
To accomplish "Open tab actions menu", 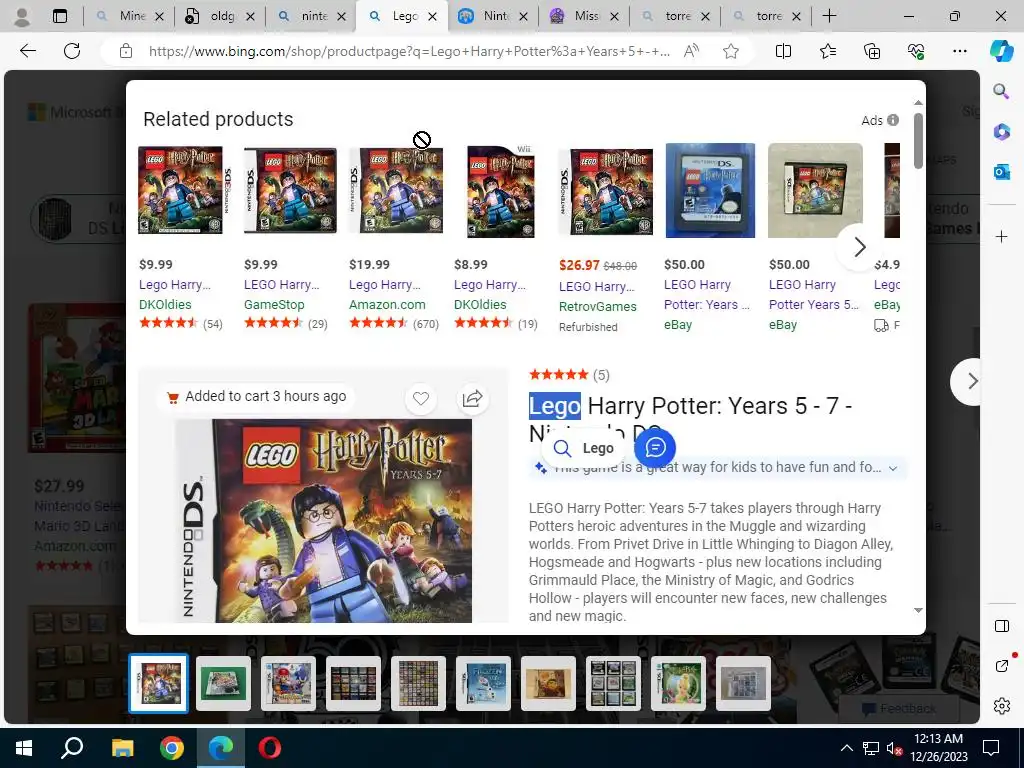I will point(60,16).
